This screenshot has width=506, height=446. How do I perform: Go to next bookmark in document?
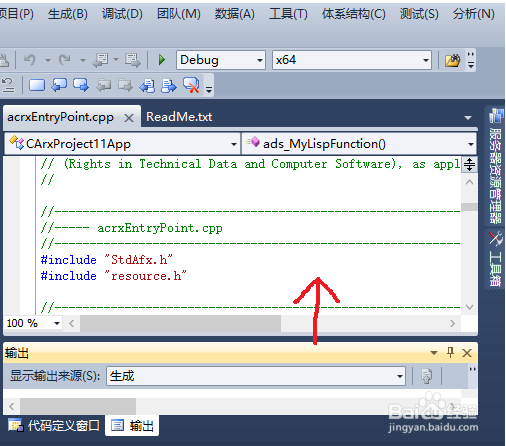coord(169,86)
